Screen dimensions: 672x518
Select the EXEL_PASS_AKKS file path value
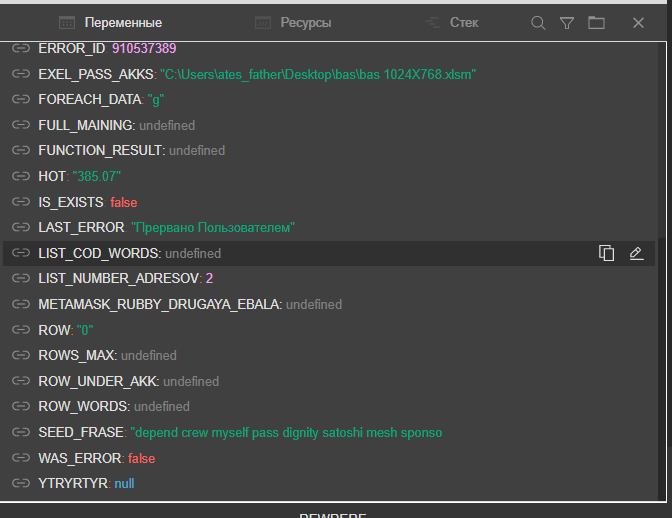click(x=318, y=75)
